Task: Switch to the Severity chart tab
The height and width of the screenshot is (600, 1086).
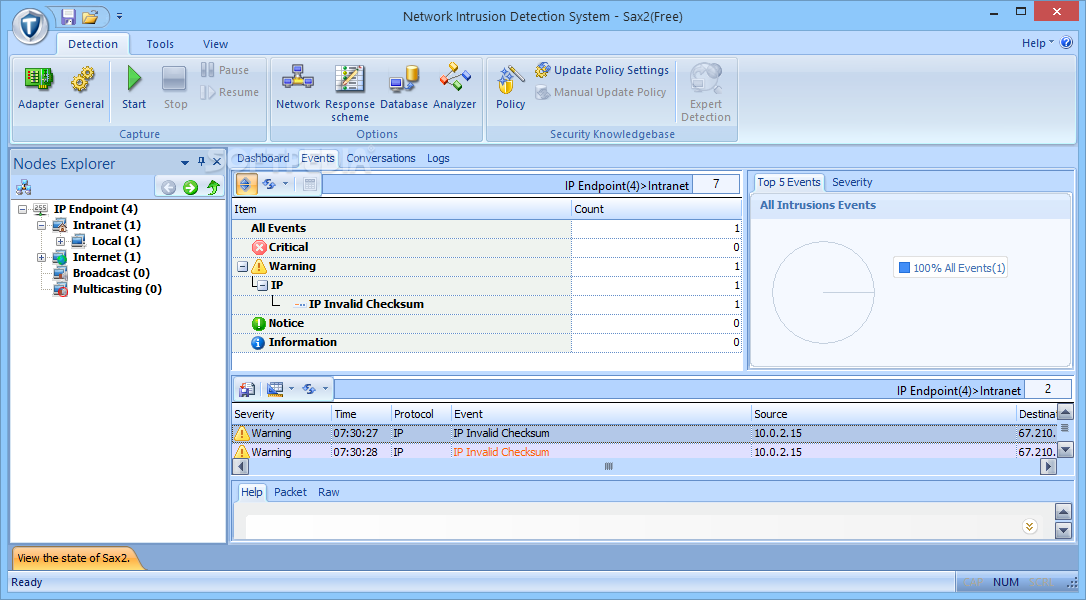Action: (852, 182)
